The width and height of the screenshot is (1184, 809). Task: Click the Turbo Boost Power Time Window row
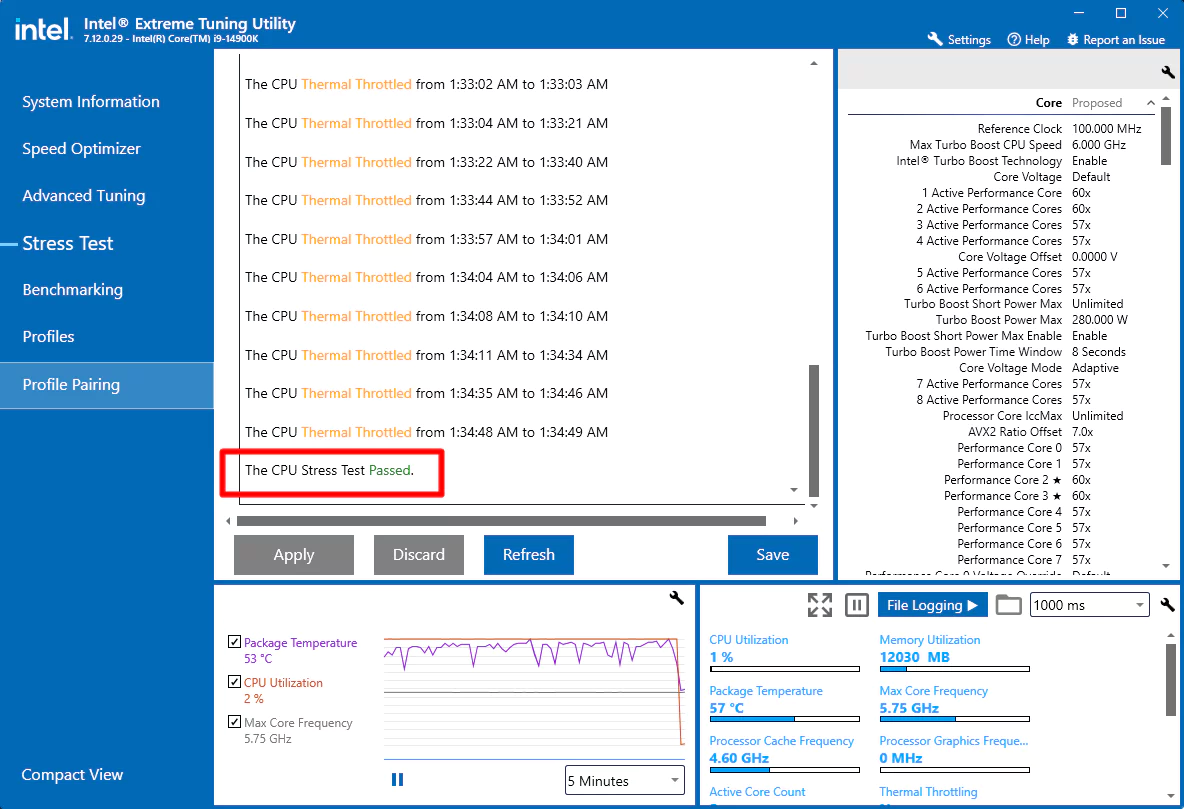click(x=1005, y=352)
